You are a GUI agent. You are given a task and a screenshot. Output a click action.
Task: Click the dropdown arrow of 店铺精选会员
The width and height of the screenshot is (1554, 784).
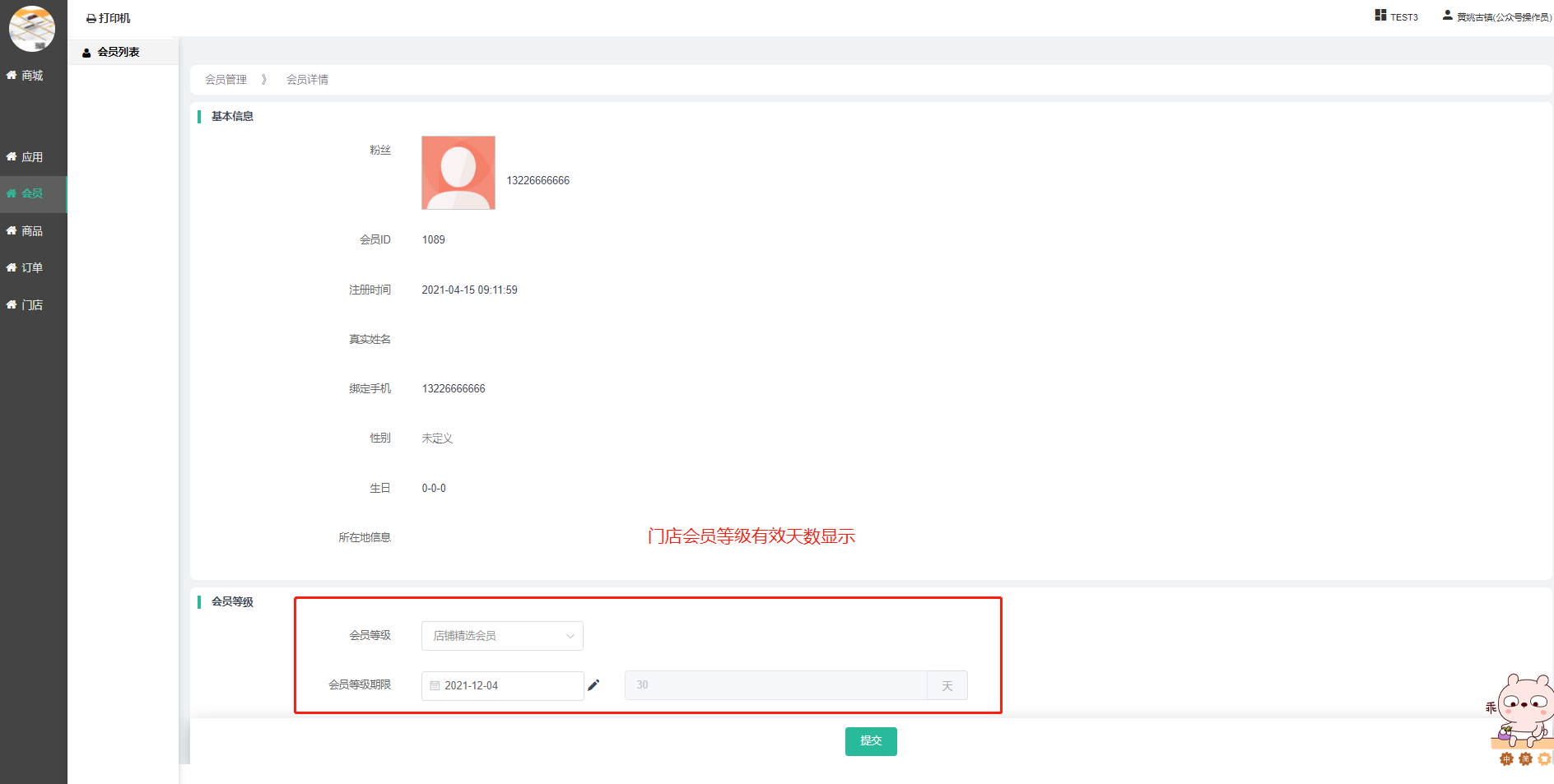(x=570, y=636)
